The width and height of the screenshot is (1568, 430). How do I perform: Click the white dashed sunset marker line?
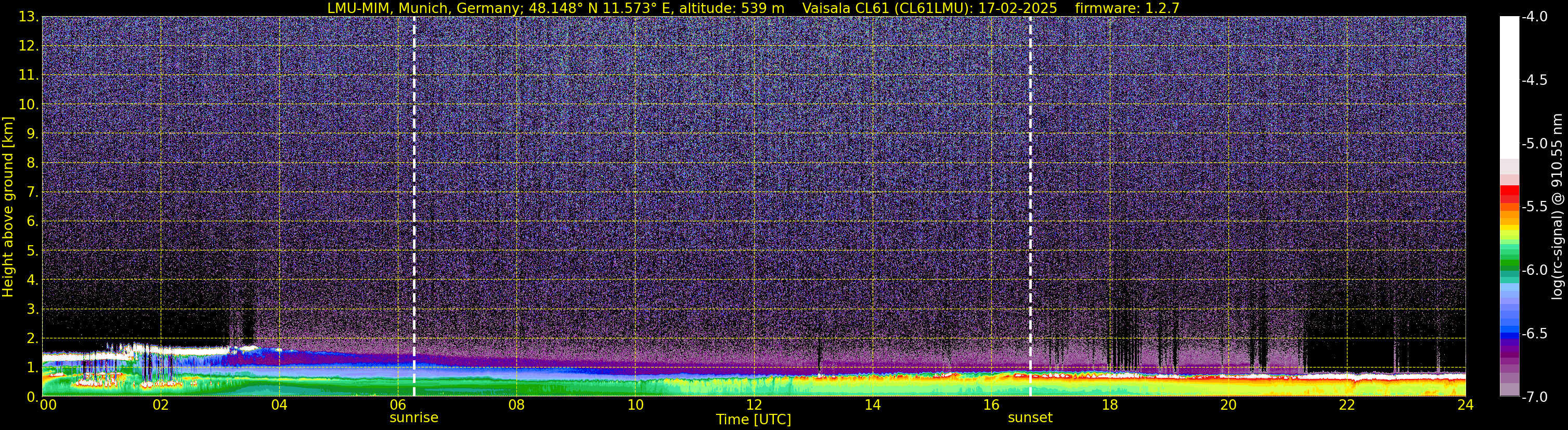click(x=1030, y=206)
